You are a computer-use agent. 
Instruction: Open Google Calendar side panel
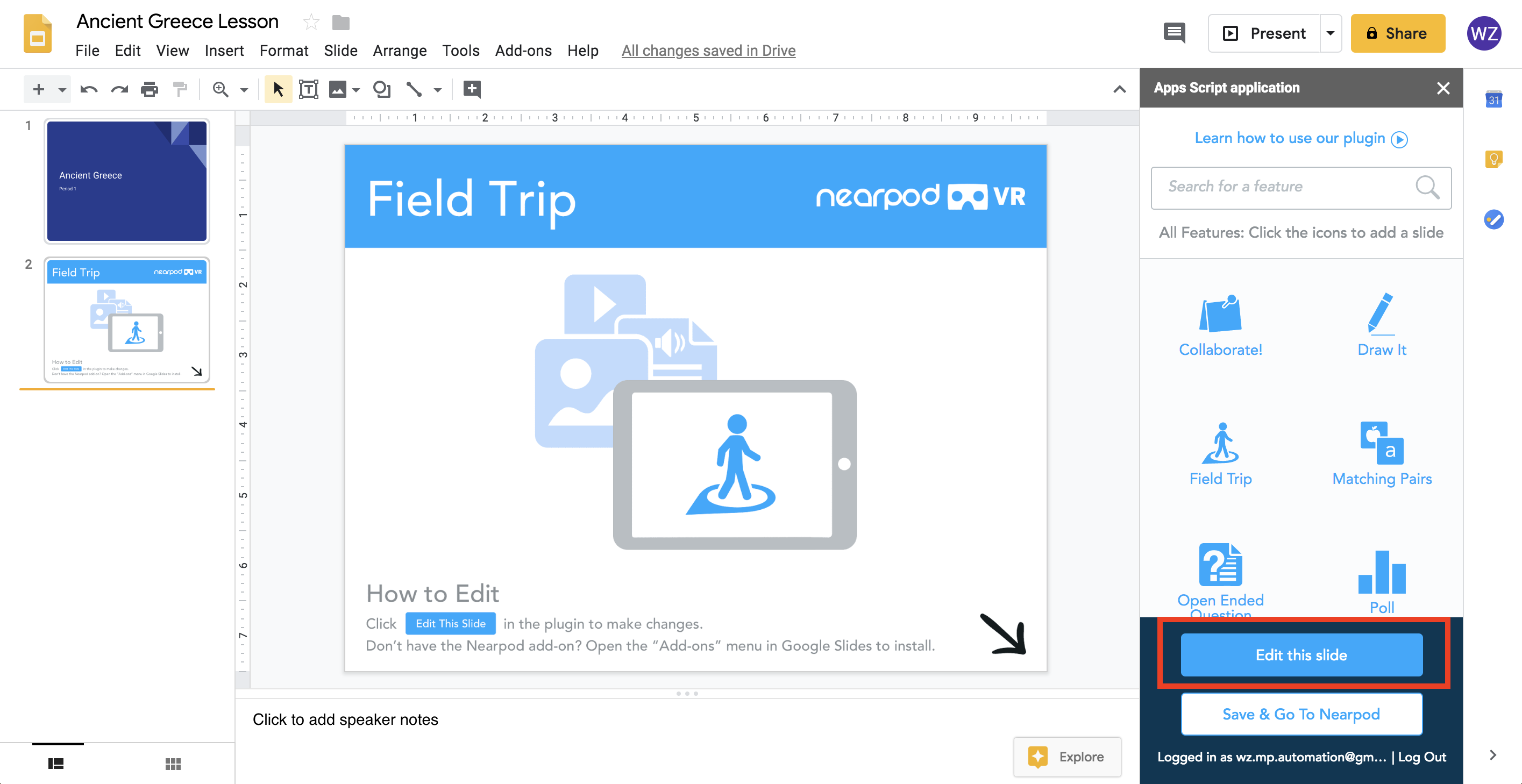point(1493,98)
